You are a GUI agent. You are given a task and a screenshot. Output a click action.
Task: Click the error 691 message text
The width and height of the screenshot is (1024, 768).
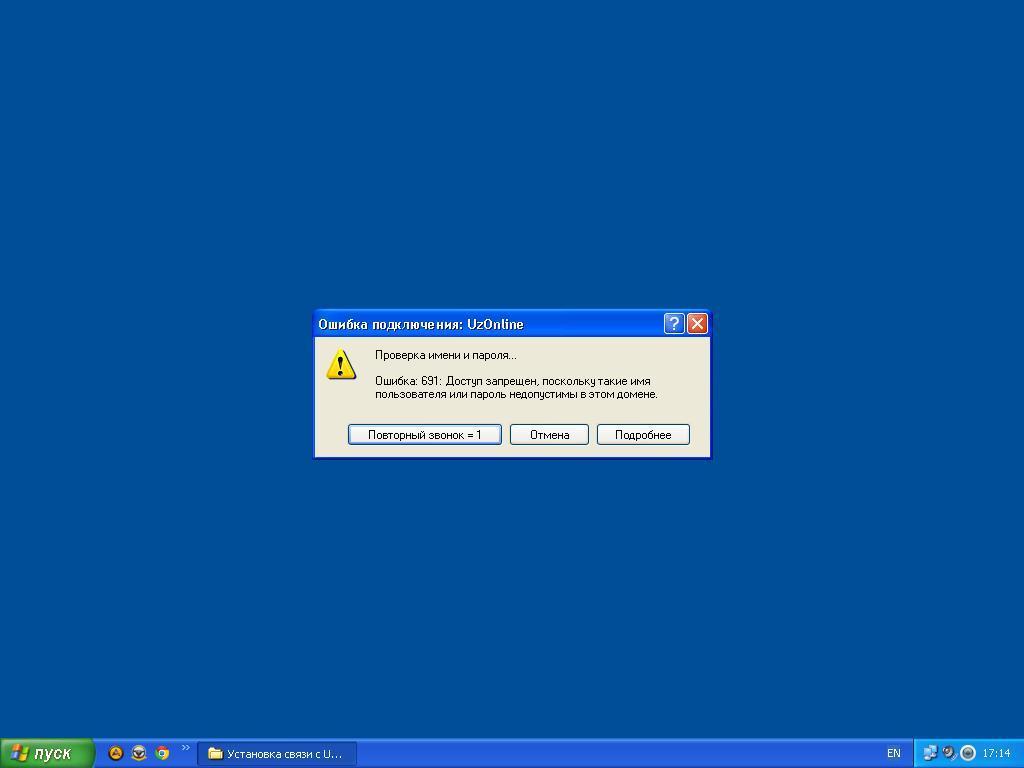click(515, 387)
